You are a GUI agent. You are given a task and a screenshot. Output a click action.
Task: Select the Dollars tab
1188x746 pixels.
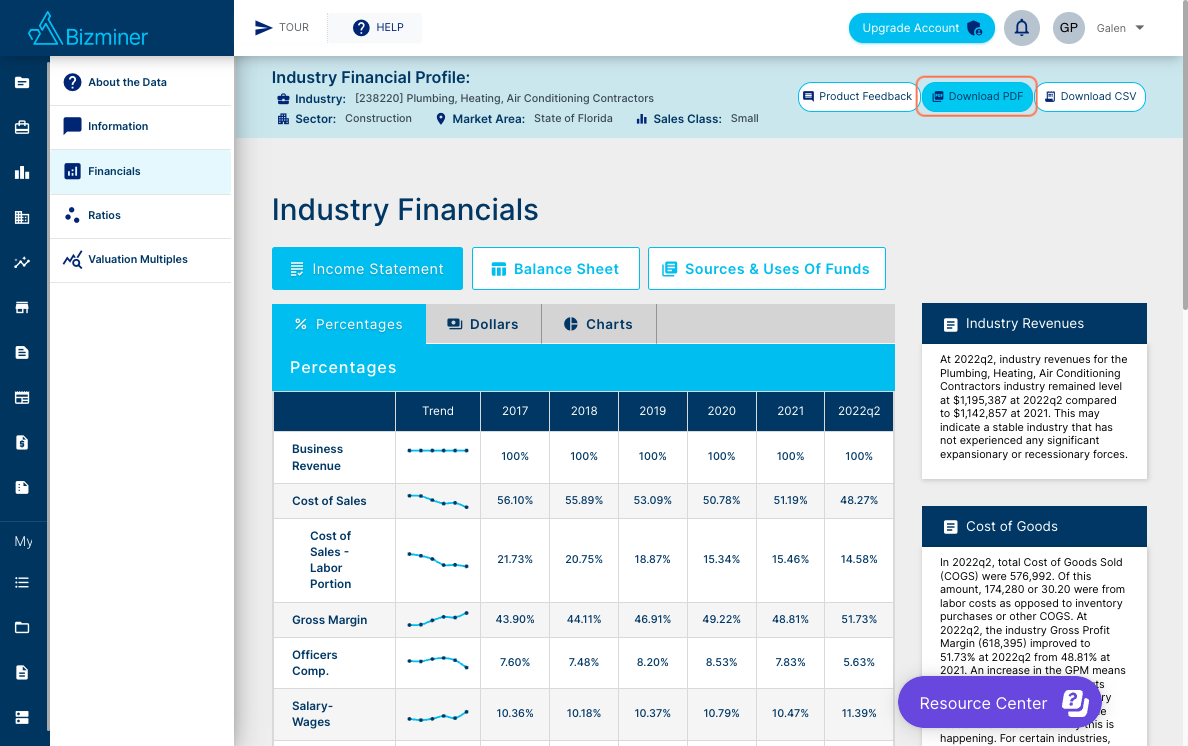pyautogui.click(x=483, y=324)
